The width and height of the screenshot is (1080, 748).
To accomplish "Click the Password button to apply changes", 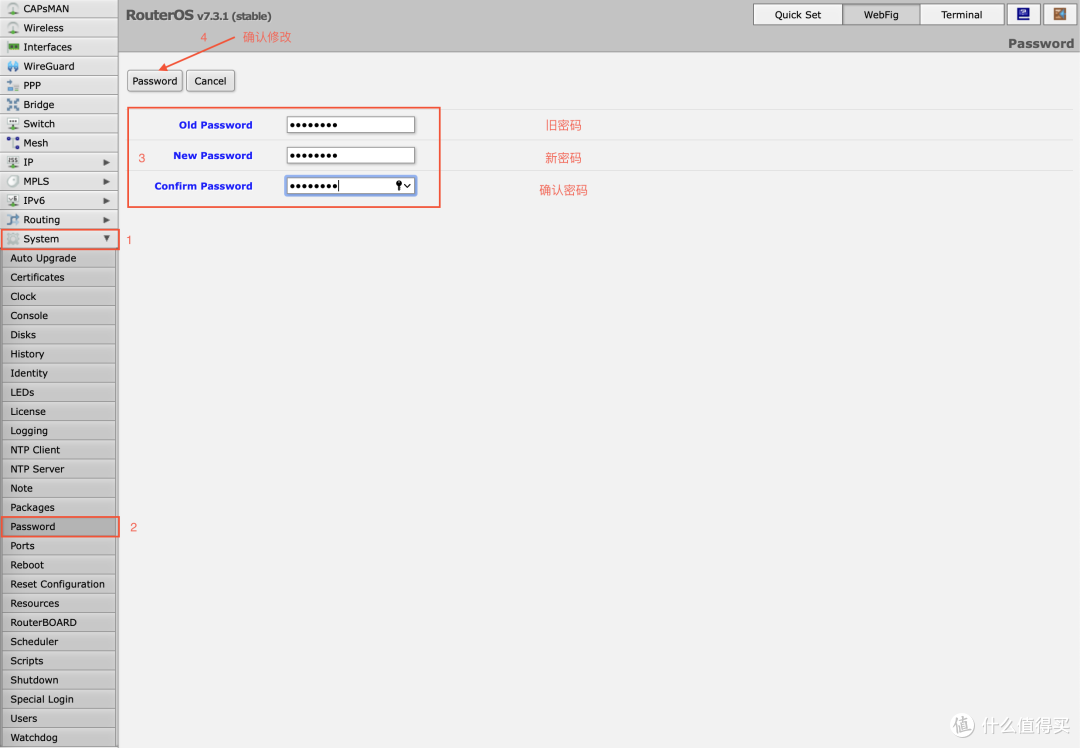I will pyautogui.click(x=154, y=81).
